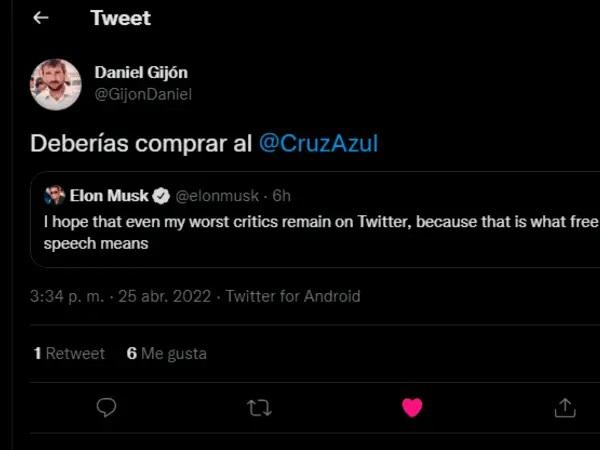
Task: Click the 6h time on quoted tweet
Action: tap(281, 196)
